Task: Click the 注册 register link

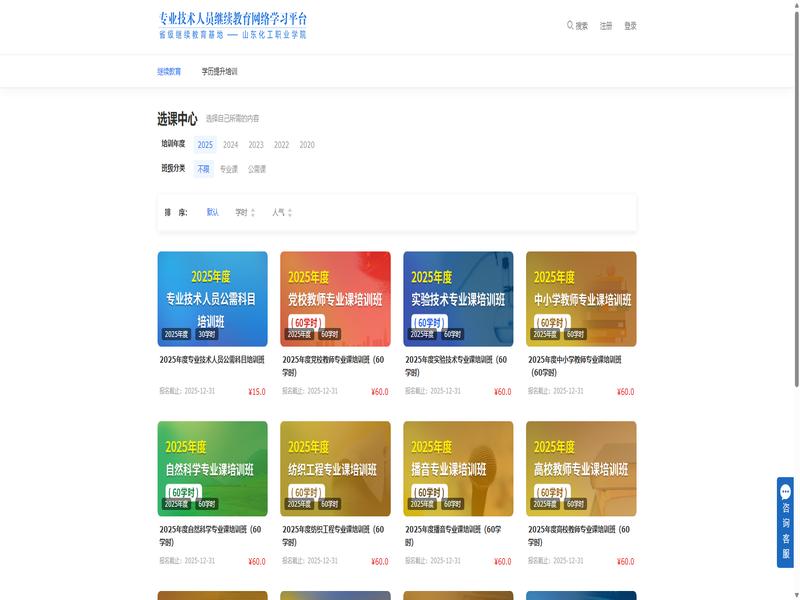Action: (606, 26)
